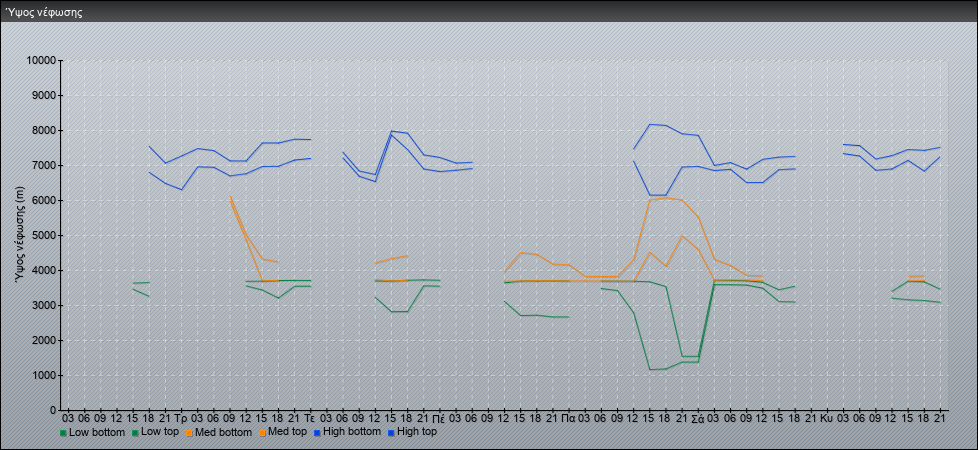978x450 pixels.
Task: Click the 5000 value on the y-axis
Action: [44, 235]
